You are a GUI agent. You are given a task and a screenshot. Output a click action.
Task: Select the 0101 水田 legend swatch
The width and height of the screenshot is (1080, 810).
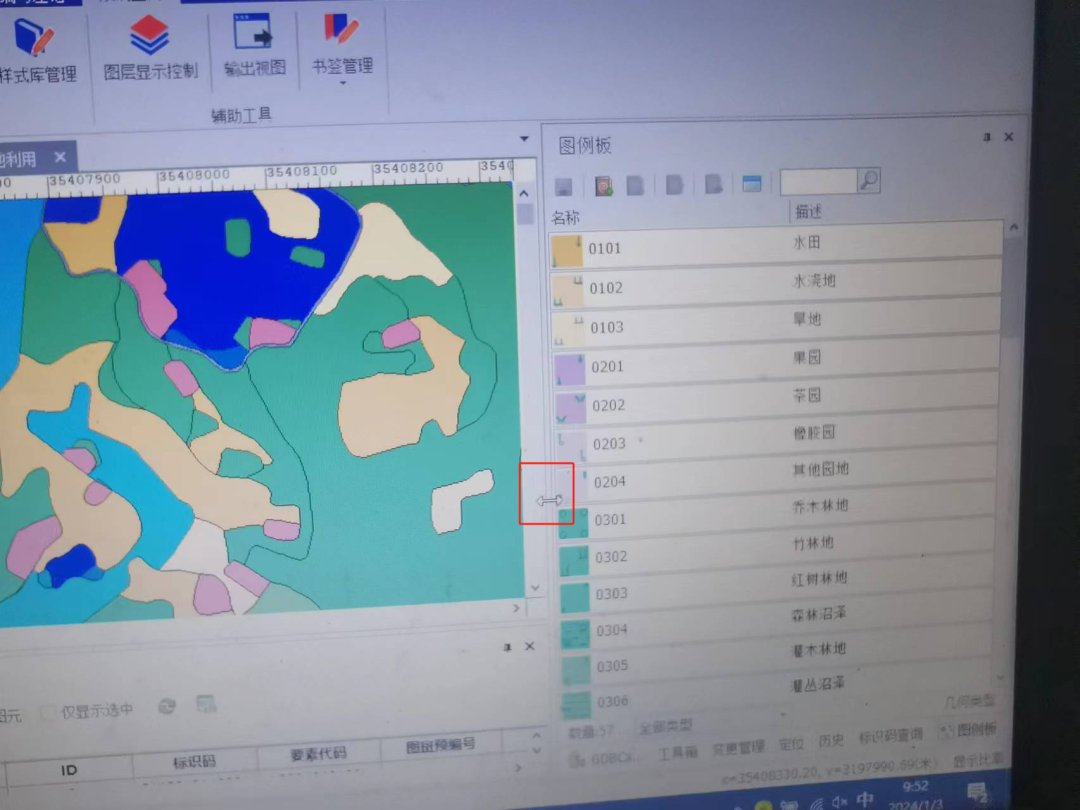(567, 249)
